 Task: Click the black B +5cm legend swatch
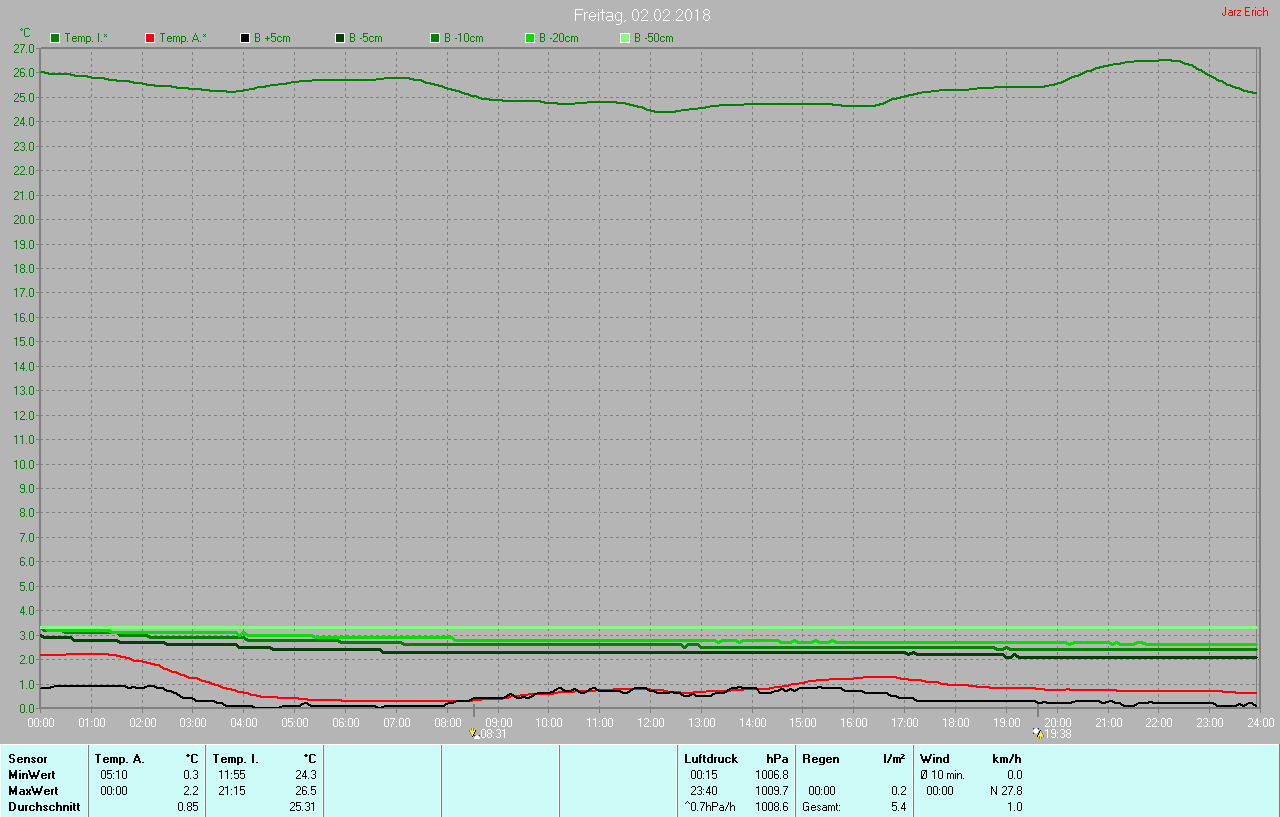[245, 38]
